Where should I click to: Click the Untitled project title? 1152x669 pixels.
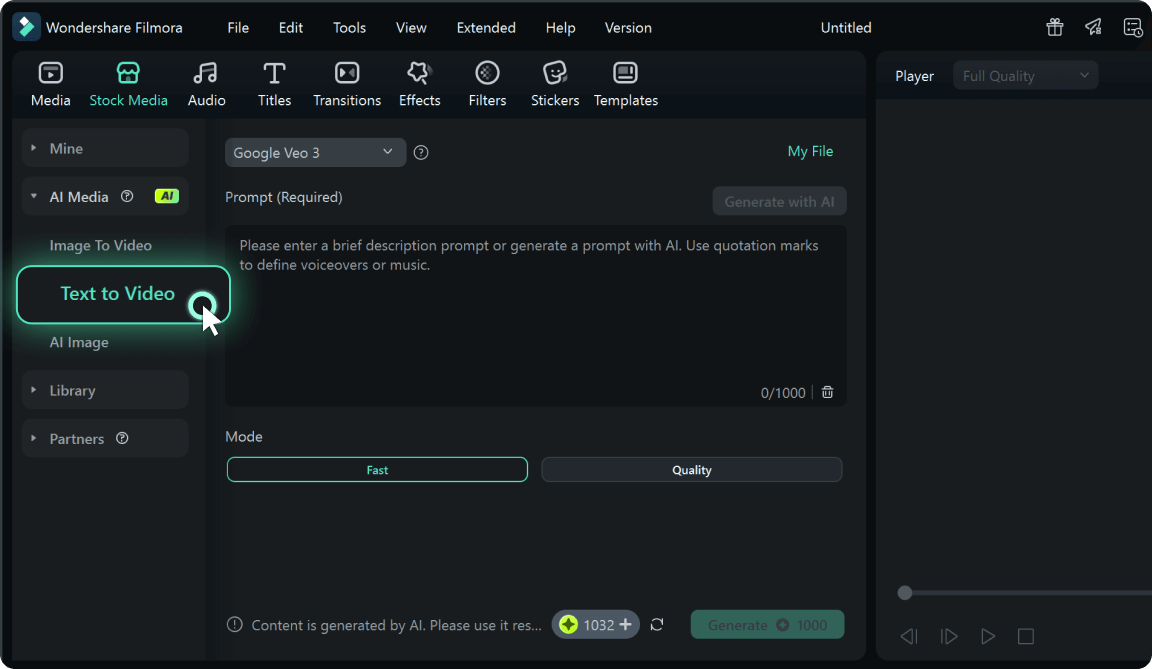(x=846, y=27)
